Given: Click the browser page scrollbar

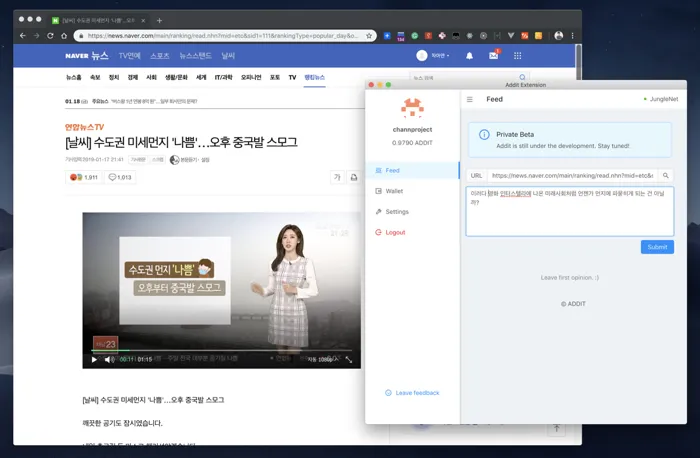Looking at the screenshot, I should tap(579, 62).
